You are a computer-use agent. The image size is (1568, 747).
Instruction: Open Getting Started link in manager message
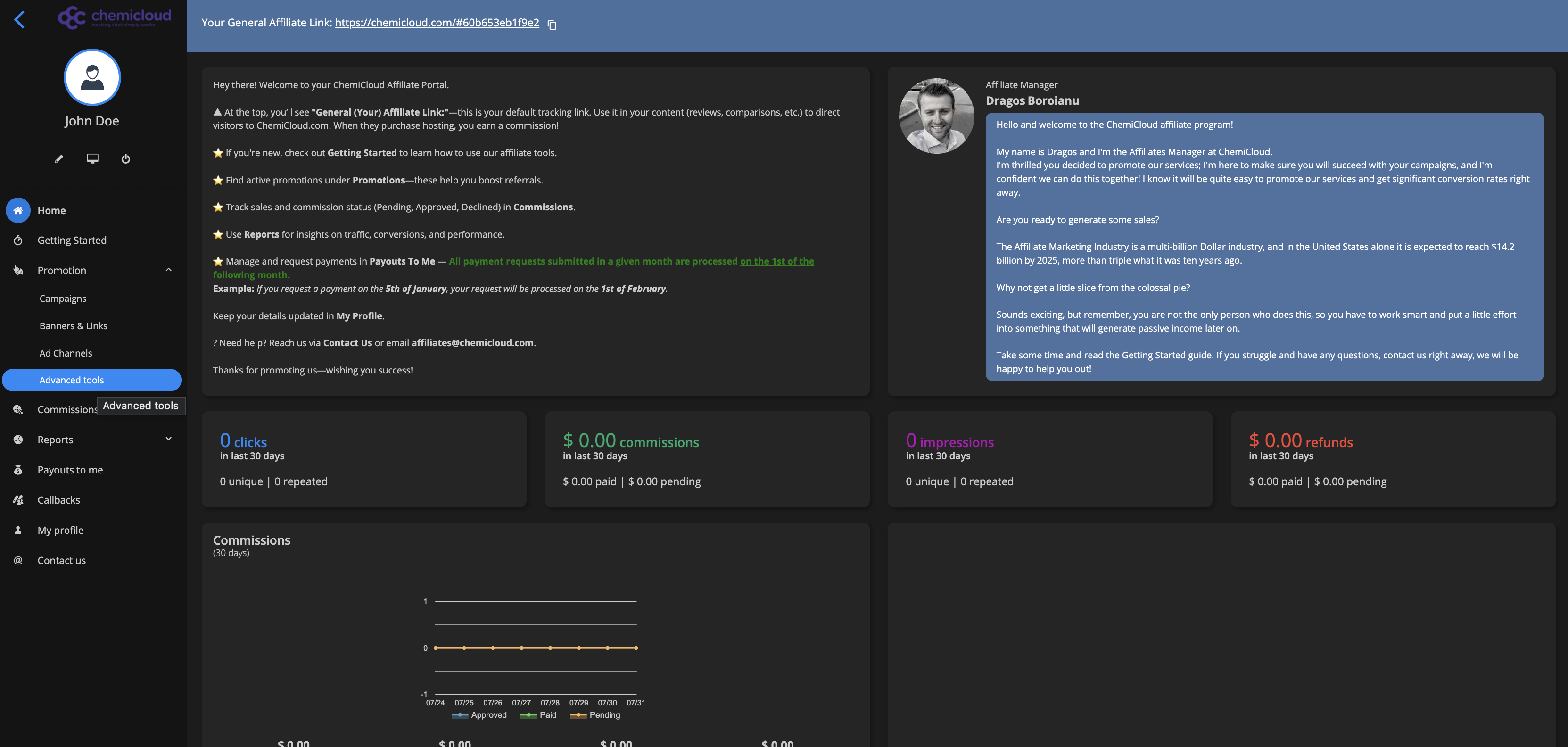1154,355
